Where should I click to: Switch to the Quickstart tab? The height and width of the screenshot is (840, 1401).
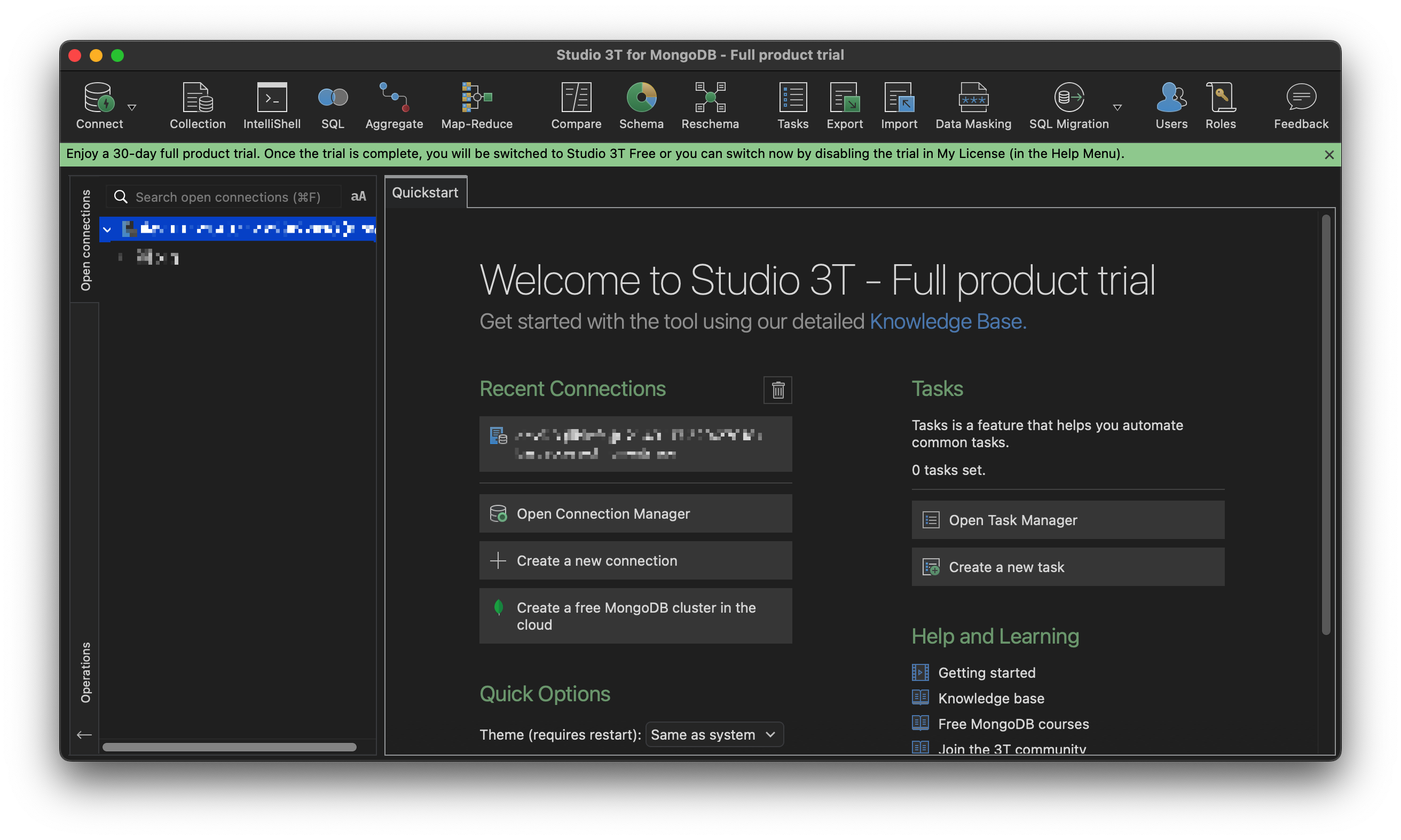pos(426,193)
